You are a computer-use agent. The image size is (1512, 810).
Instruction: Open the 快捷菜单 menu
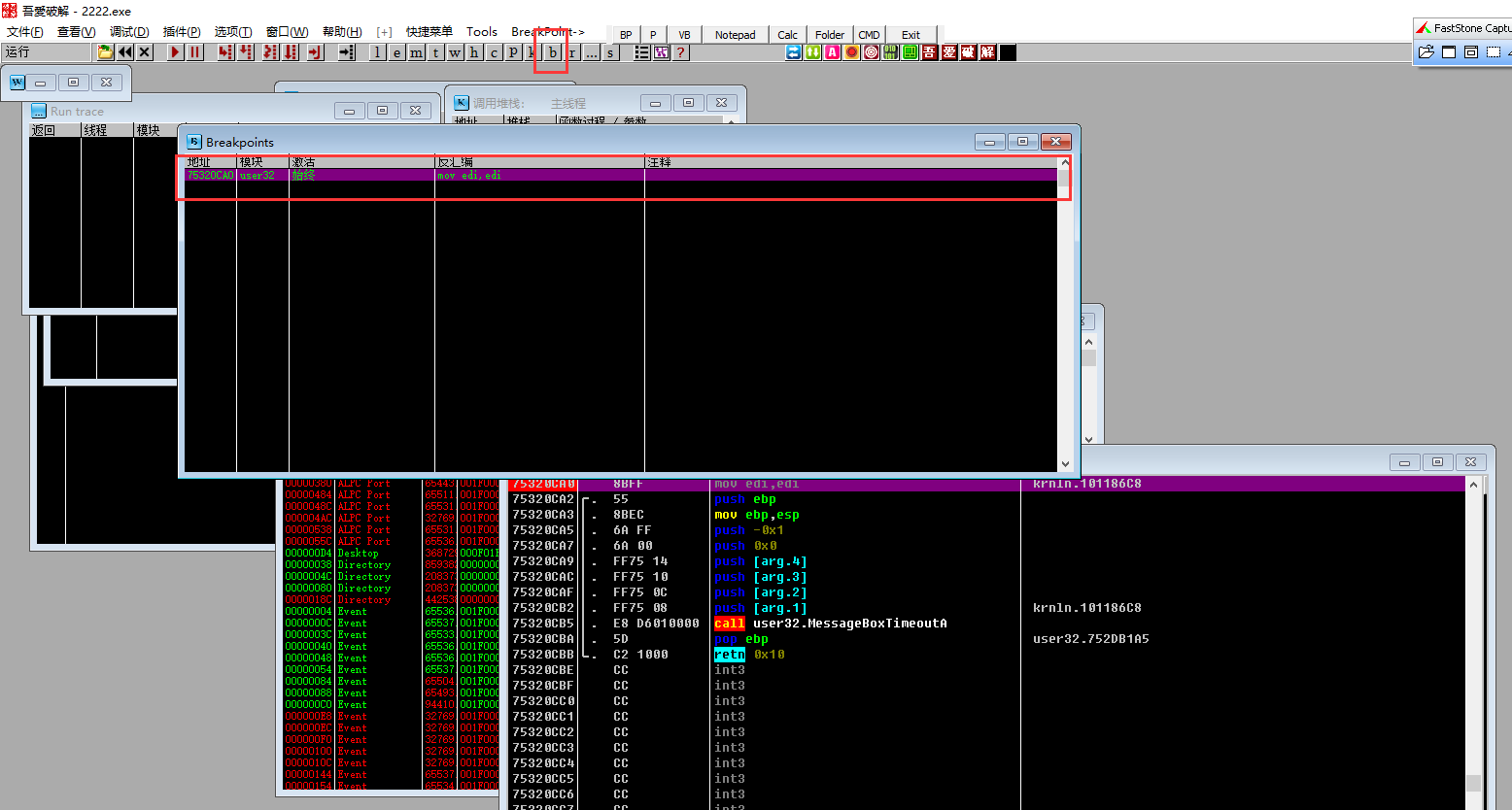(430, 32)
